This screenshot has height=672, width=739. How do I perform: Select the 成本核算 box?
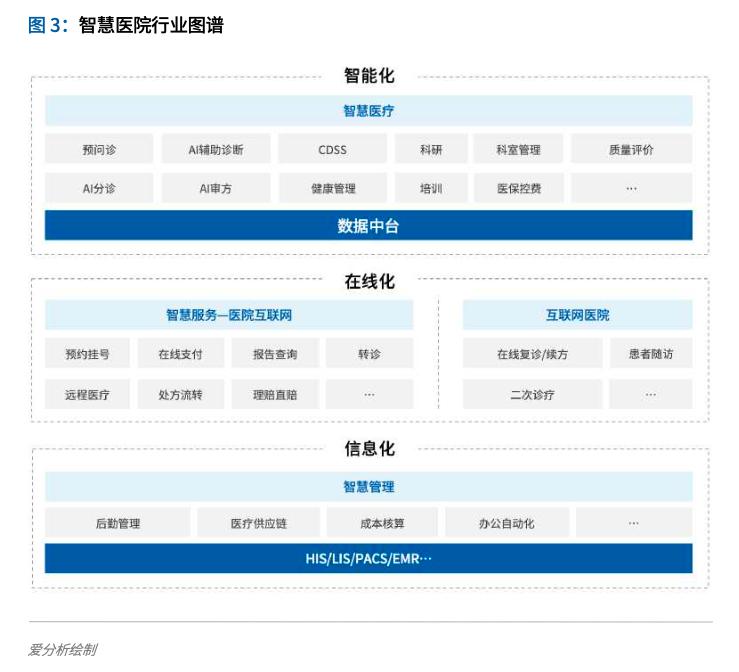pyautogui.click(x=382, y=523)
